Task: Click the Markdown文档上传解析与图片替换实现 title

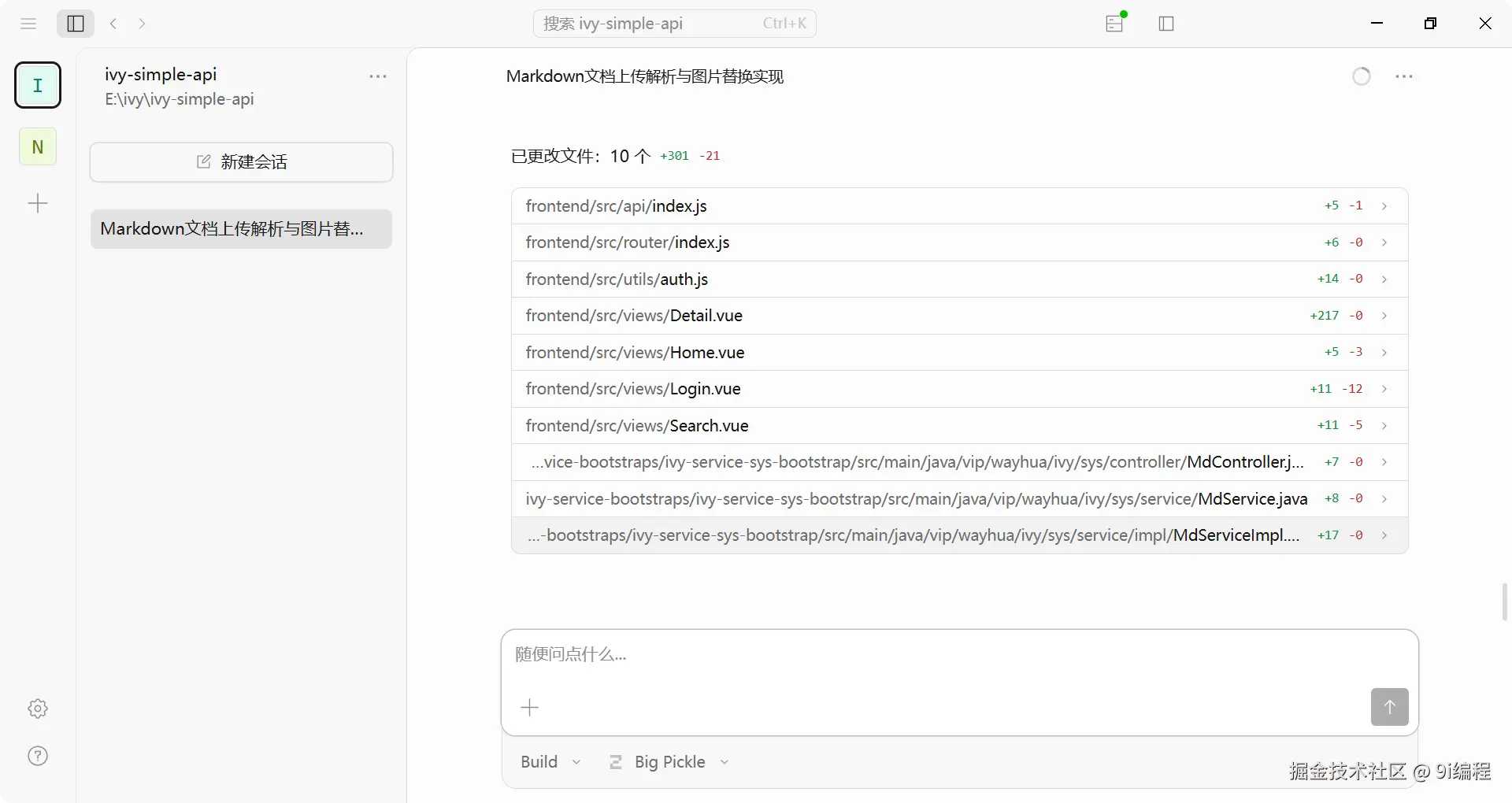Action: 645,76
